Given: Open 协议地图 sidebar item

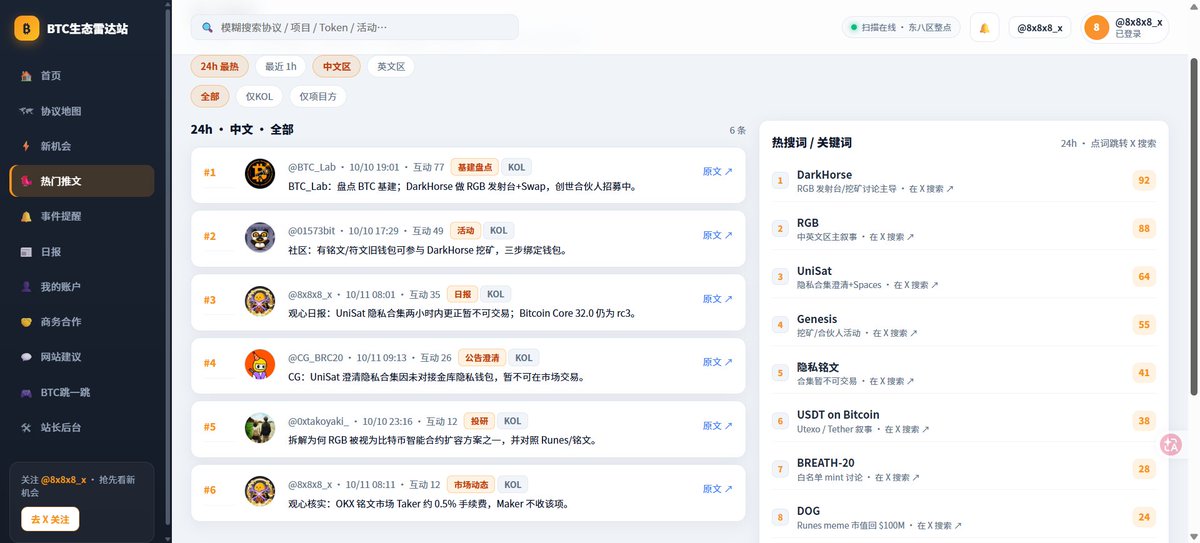Looking at the screenshot, I should coord(81,111).
